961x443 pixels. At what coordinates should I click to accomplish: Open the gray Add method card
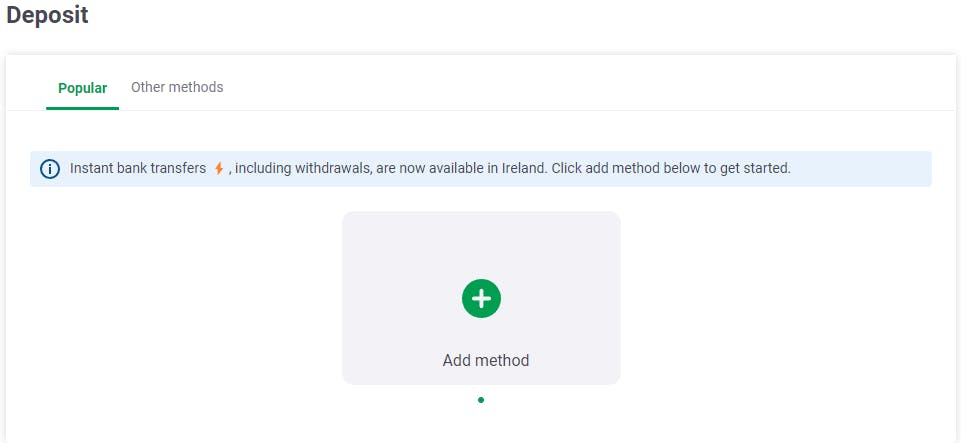pyautogui.click(x=481, y=298)
